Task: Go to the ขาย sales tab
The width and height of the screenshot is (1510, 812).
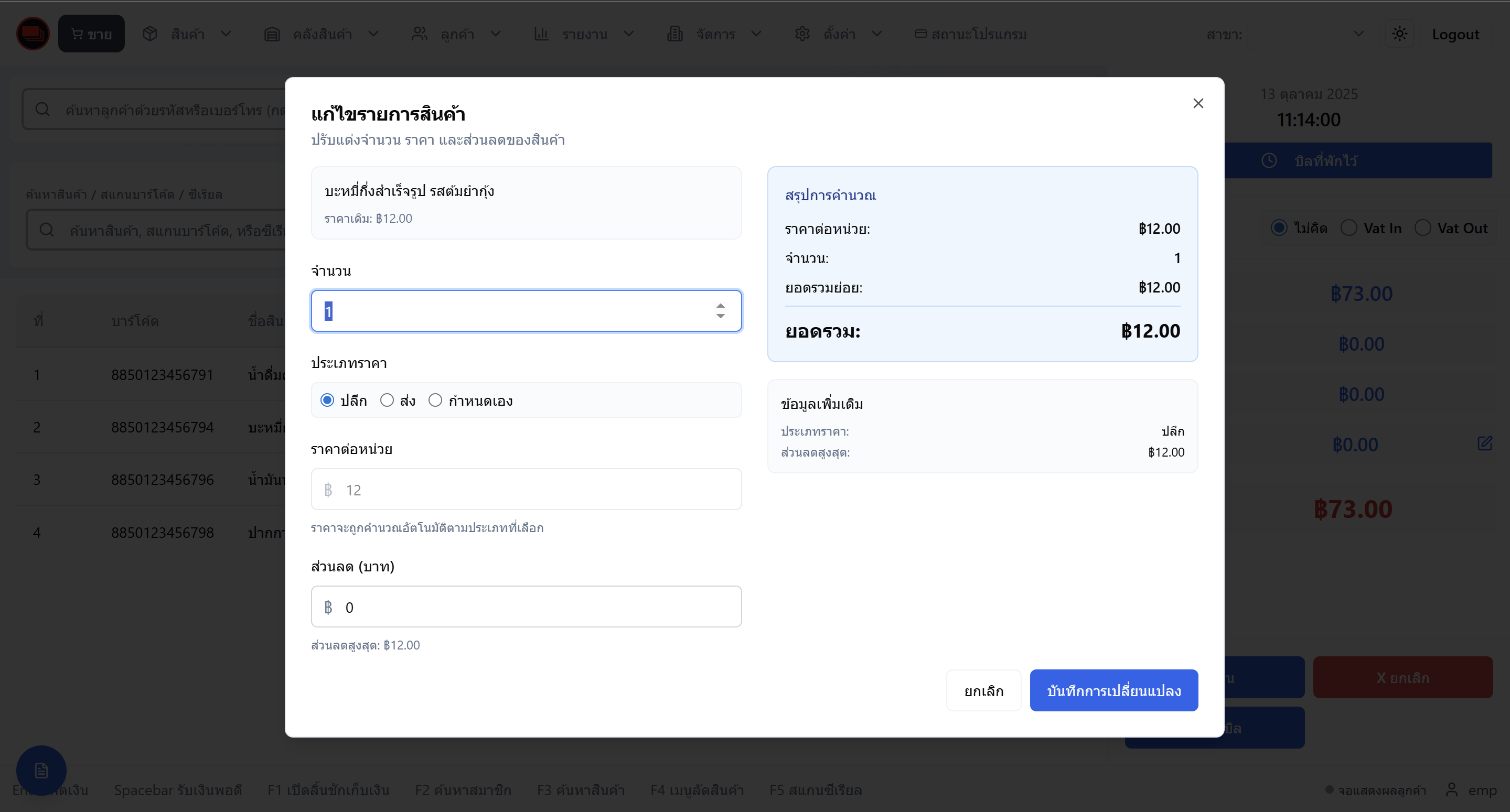Action: pos(91,34)
